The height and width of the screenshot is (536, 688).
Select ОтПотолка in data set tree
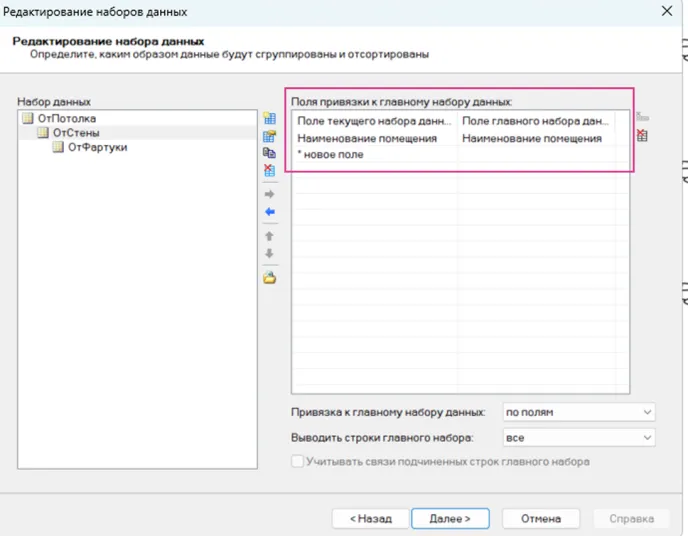tap(67, 118)
